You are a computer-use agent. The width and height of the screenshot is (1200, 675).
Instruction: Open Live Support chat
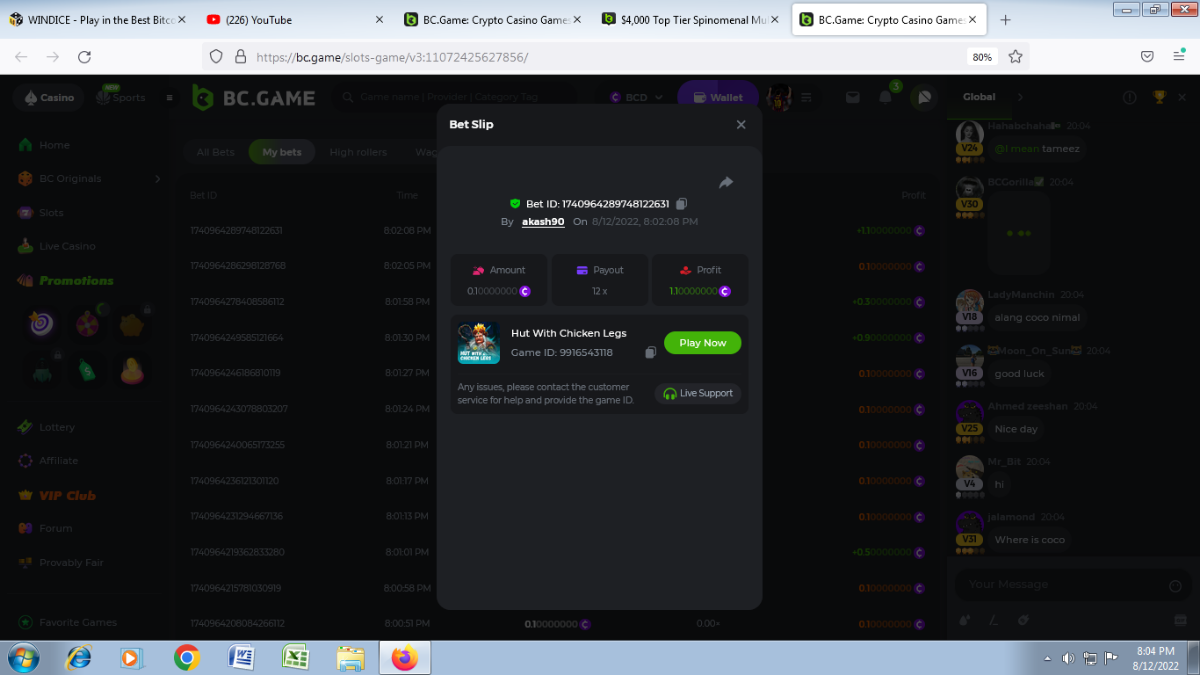pyautogui.click(x=698, y=394)
